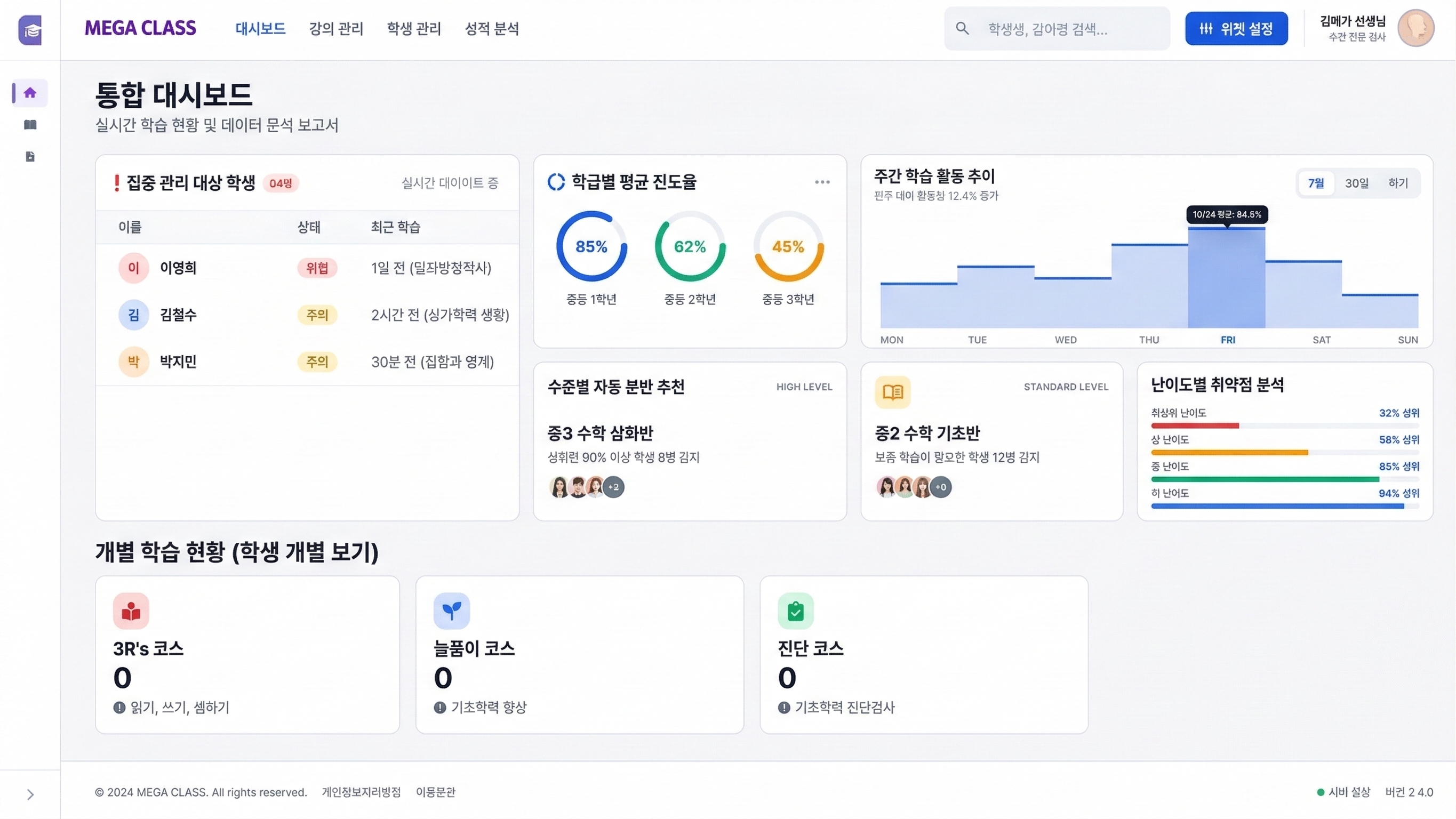The height and width of the screenshot is (819, 1456).
Task: Expand the collapsed sidebar with the chevron
Action: pyautogui.click(x=29, y=794)
